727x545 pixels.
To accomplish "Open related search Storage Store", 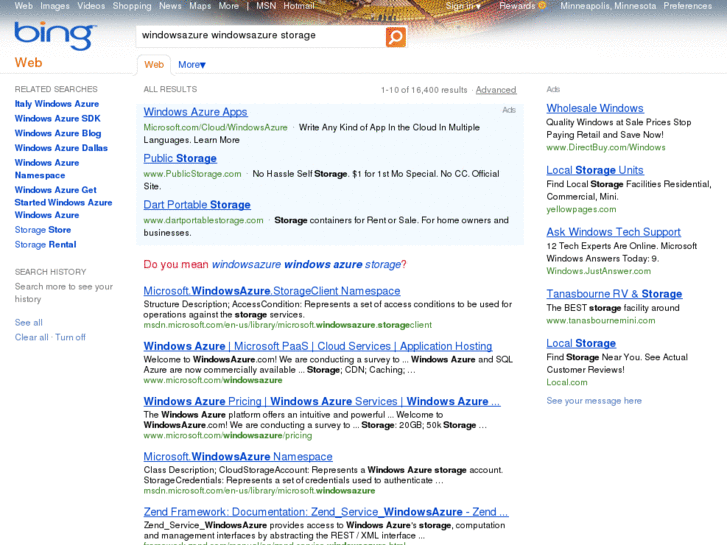I will [x=43, y=230].
